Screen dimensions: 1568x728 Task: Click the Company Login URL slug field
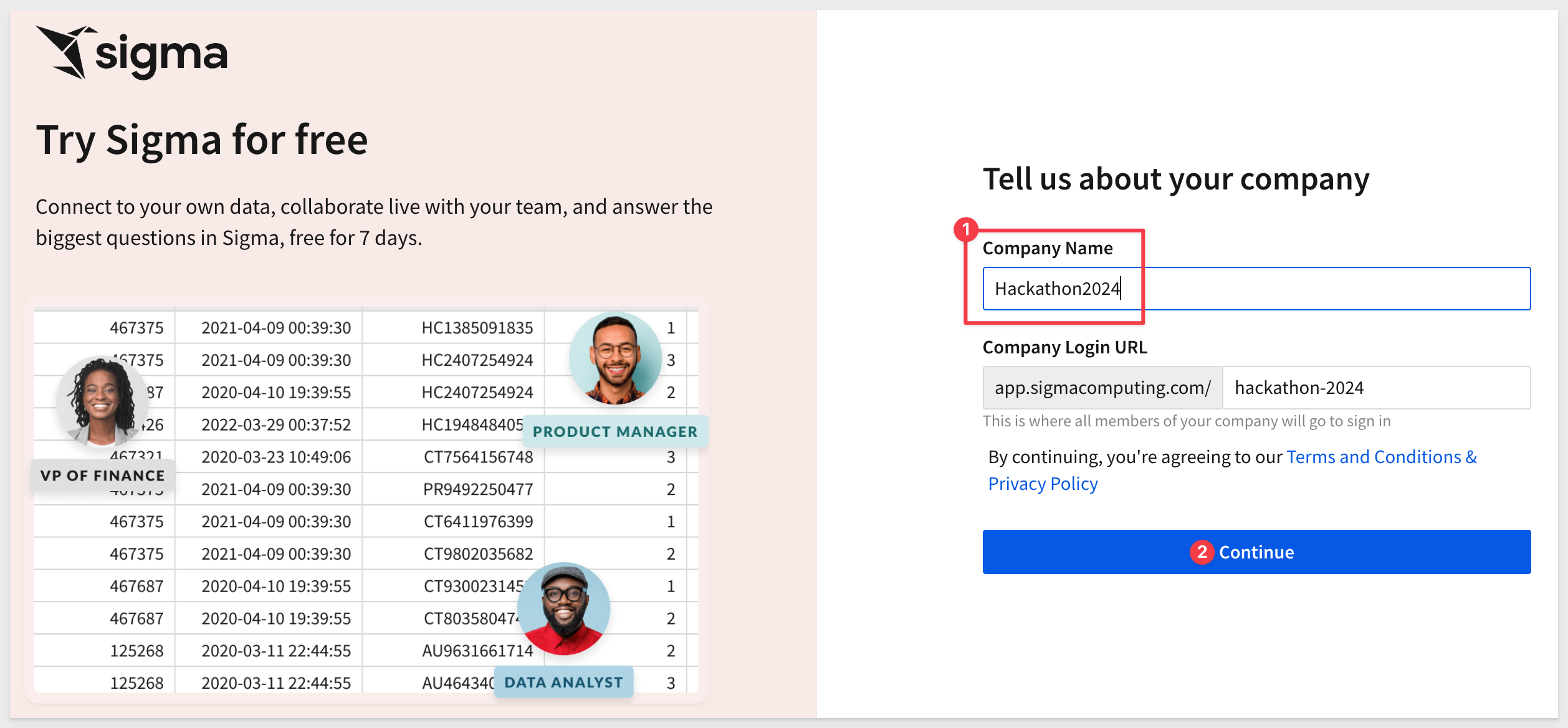tap(1376, 388)
